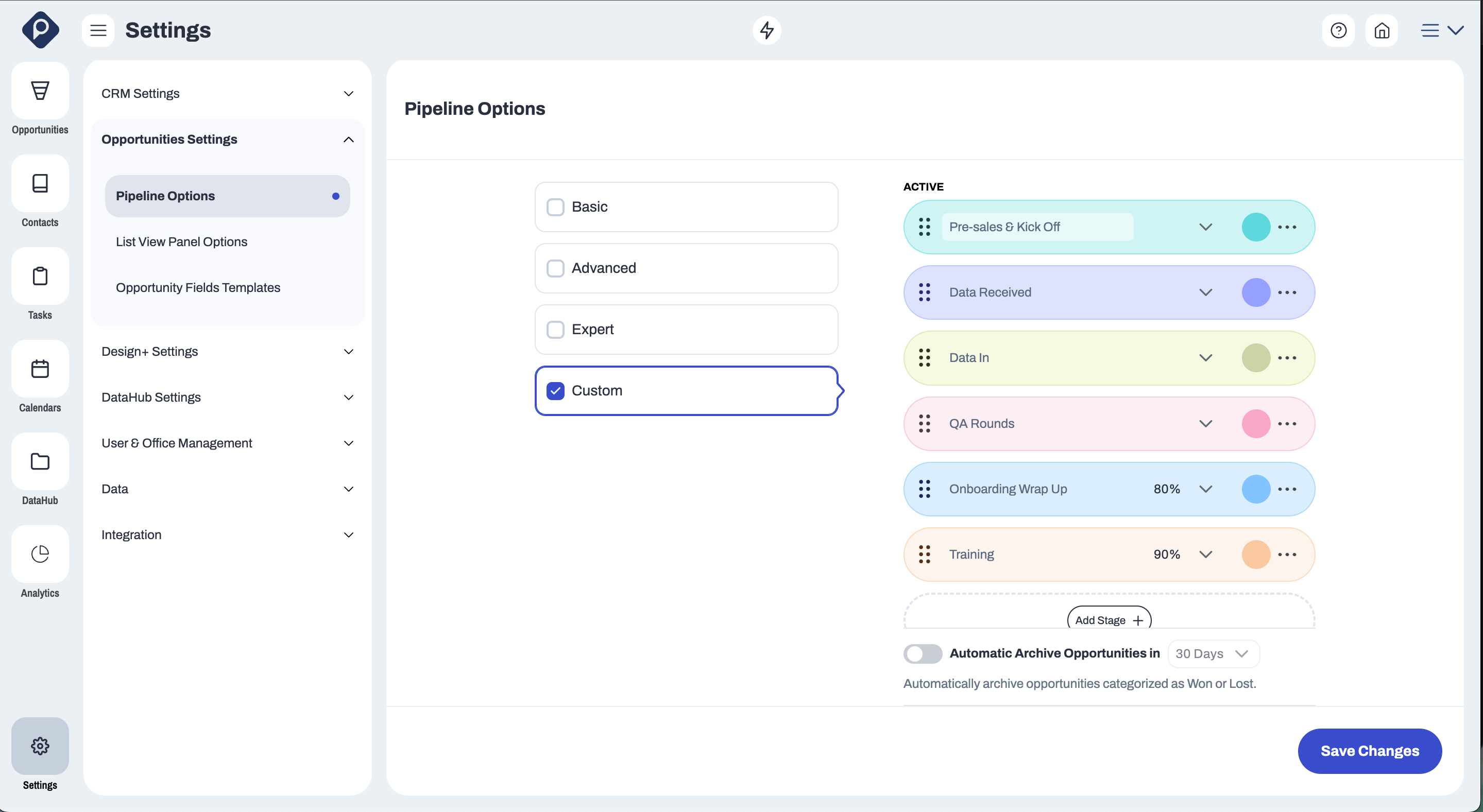Screen dimensions: 1483x812
Task: Click the Save Changes button
Action: click(x=1369, y=751)
